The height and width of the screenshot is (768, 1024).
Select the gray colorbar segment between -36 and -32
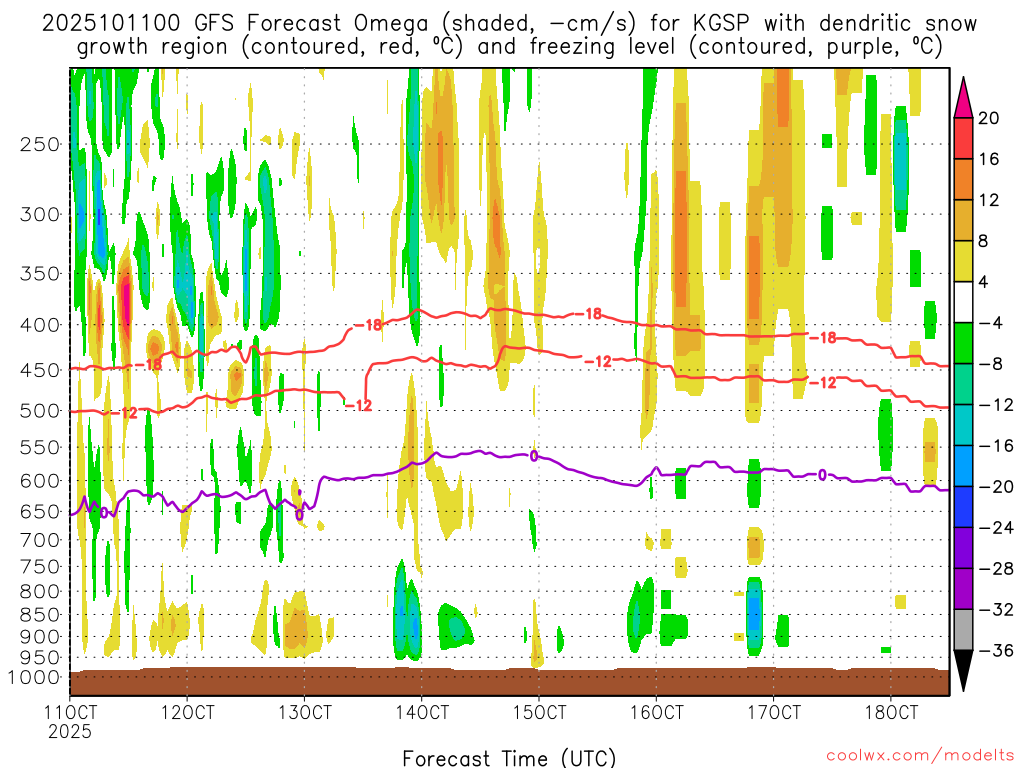[x=965, y=630]
